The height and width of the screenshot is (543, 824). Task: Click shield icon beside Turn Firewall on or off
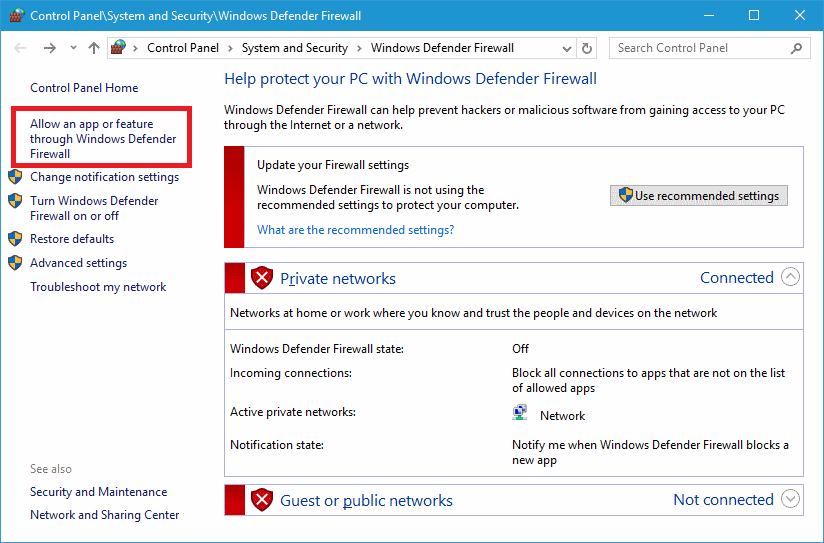pyautogui.click(x=15, y=201)
